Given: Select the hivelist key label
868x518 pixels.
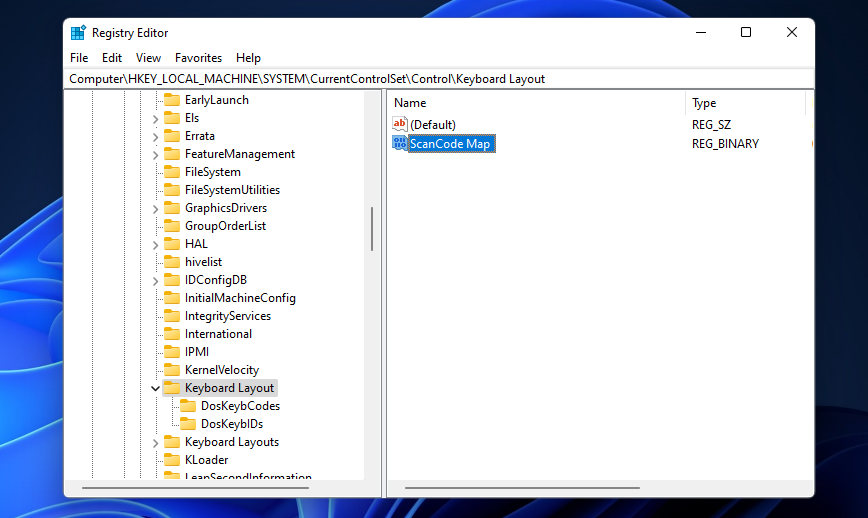Looking at the screenshot, I should click(x=203, y=262).
